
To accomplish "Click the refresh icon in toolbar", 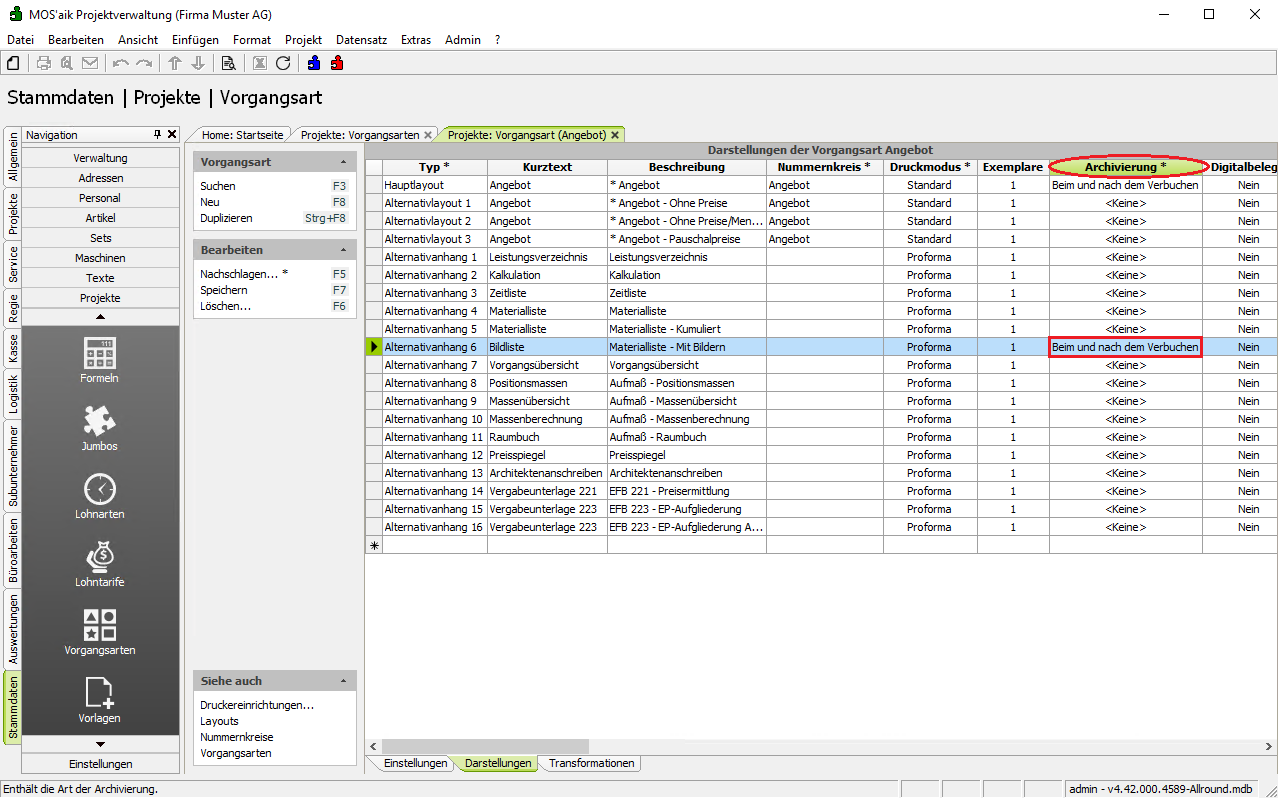I will pyautogui.click(x=283, y=63).
